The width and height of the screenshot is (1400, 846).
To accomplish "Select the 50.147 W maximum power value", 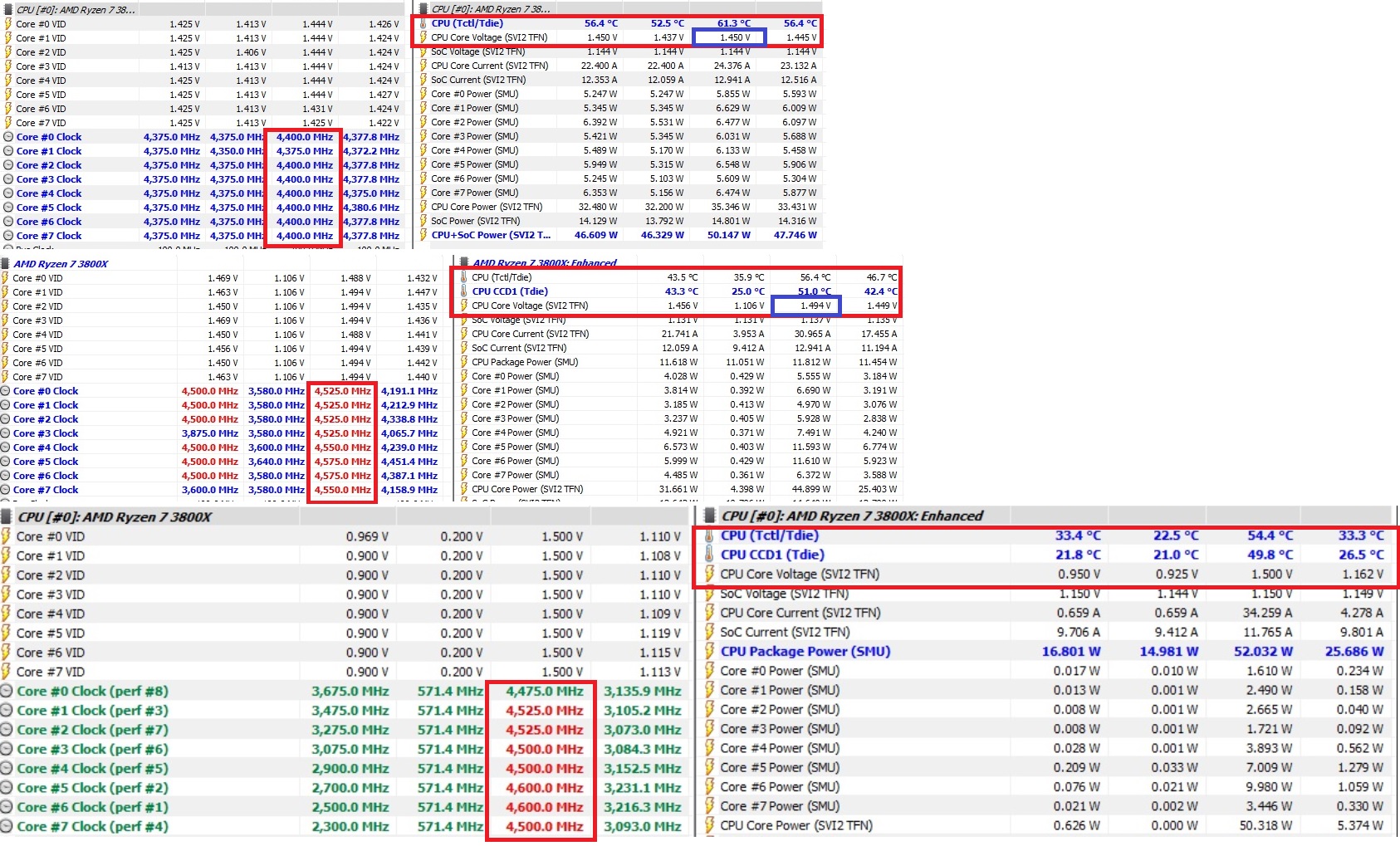I will [728, 235].
